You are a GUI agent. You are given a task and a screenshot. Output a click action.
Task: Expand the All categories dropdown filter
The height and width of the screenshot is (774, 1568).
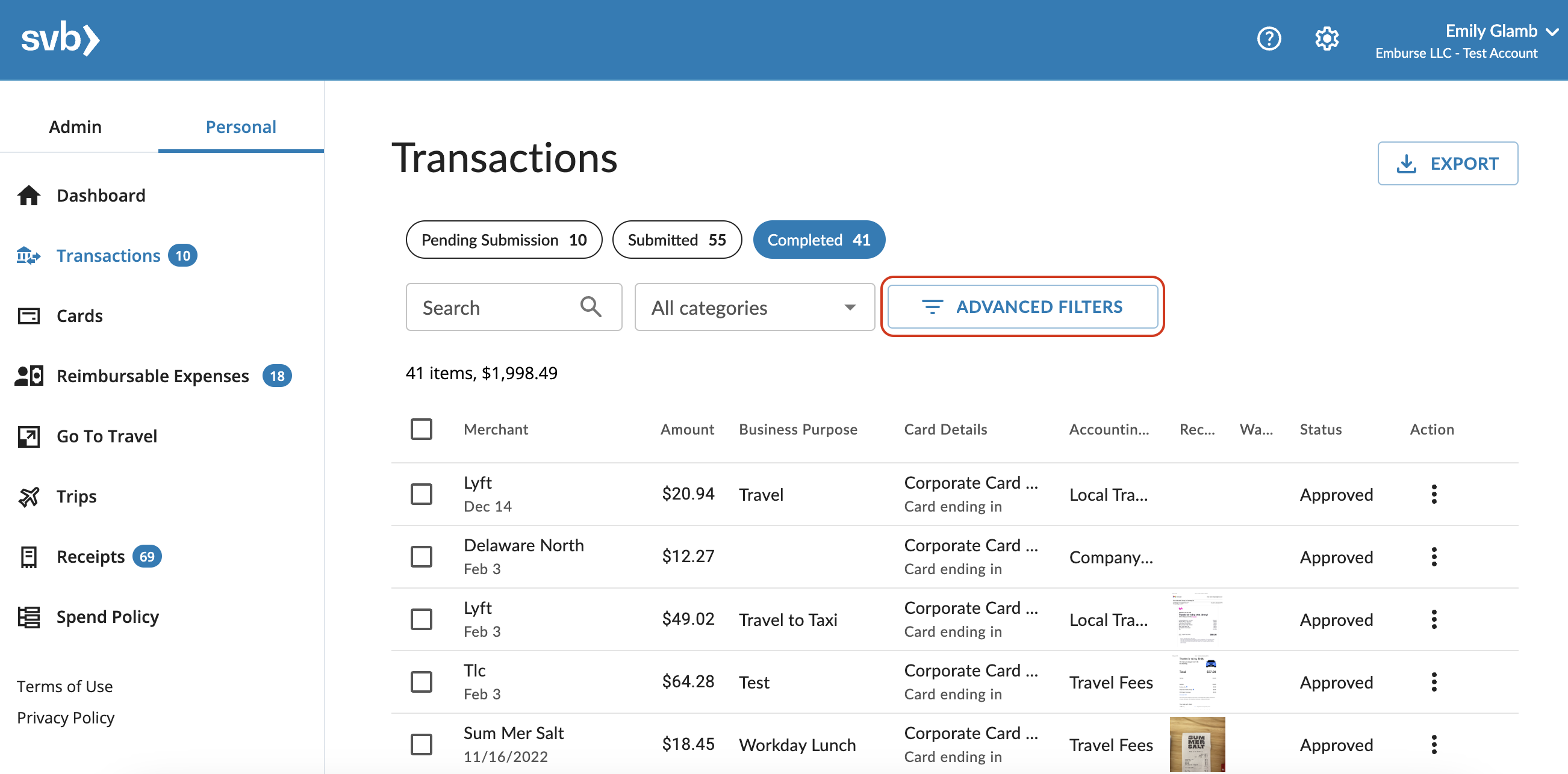pyautogui.click(x=754, y=307)
